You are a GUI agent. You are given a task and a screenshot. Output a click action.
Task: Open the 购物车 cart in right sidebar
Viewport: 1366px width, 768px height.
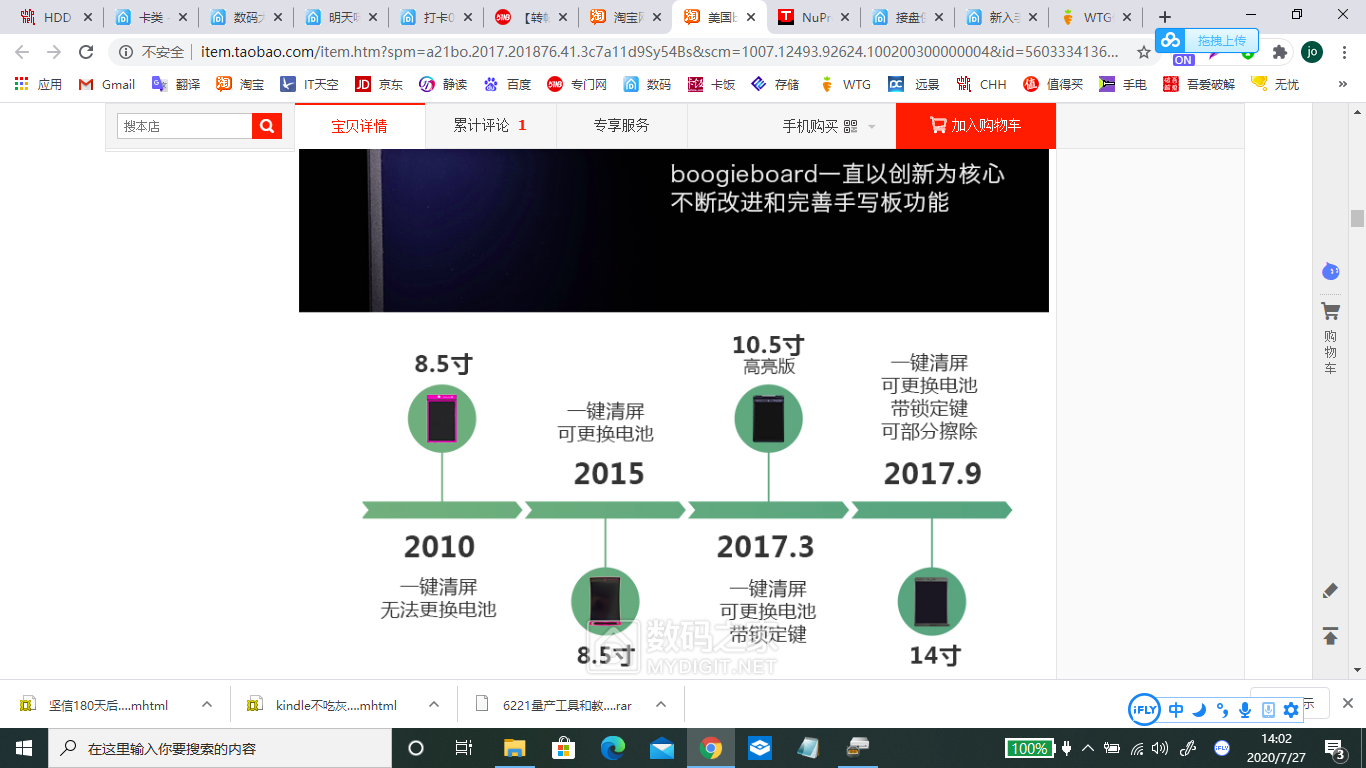tap(1330, 338)
